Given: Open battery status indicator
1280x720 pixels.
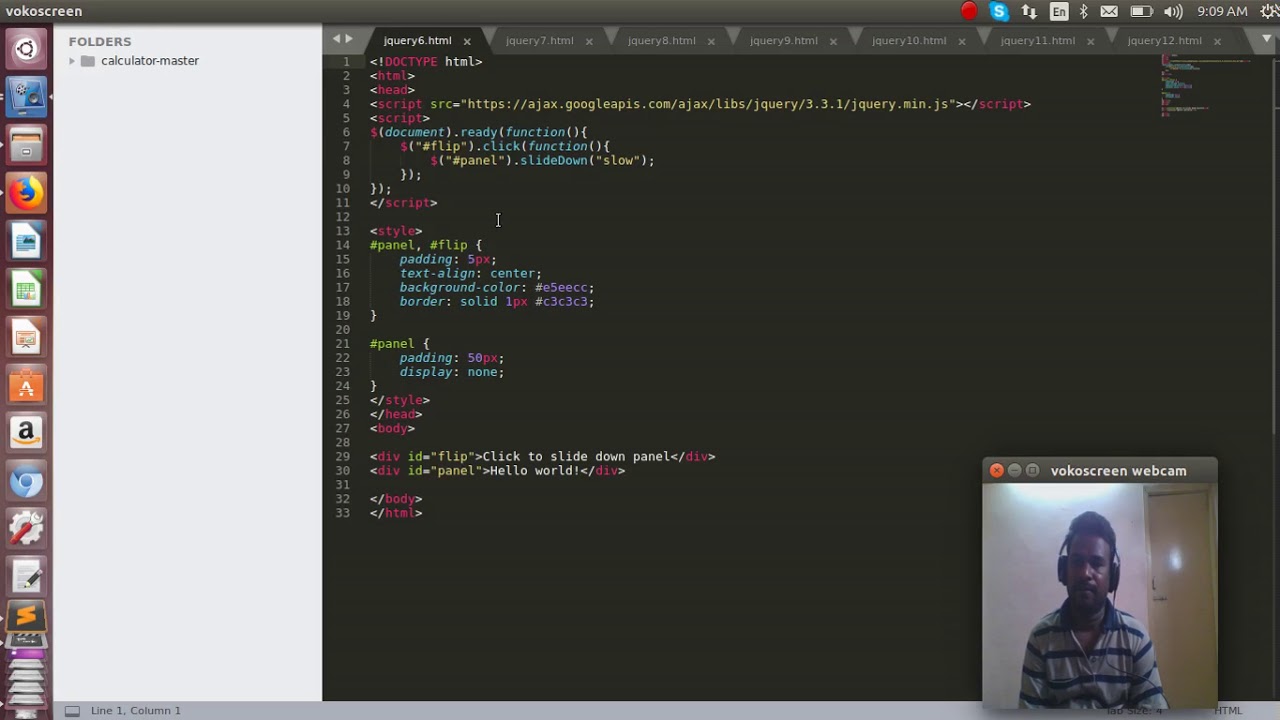Looking at the screenshot, I should tap(1141, 11).
